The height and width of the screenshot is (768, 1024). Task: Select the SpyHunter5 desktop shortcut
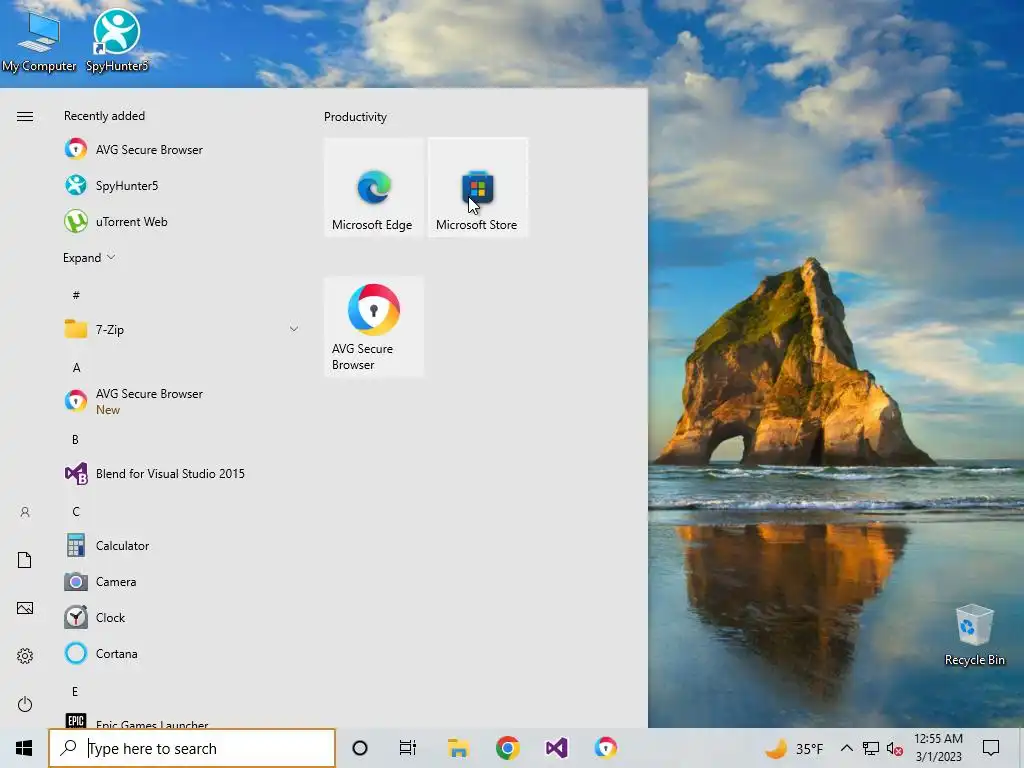tap(117, 40)
